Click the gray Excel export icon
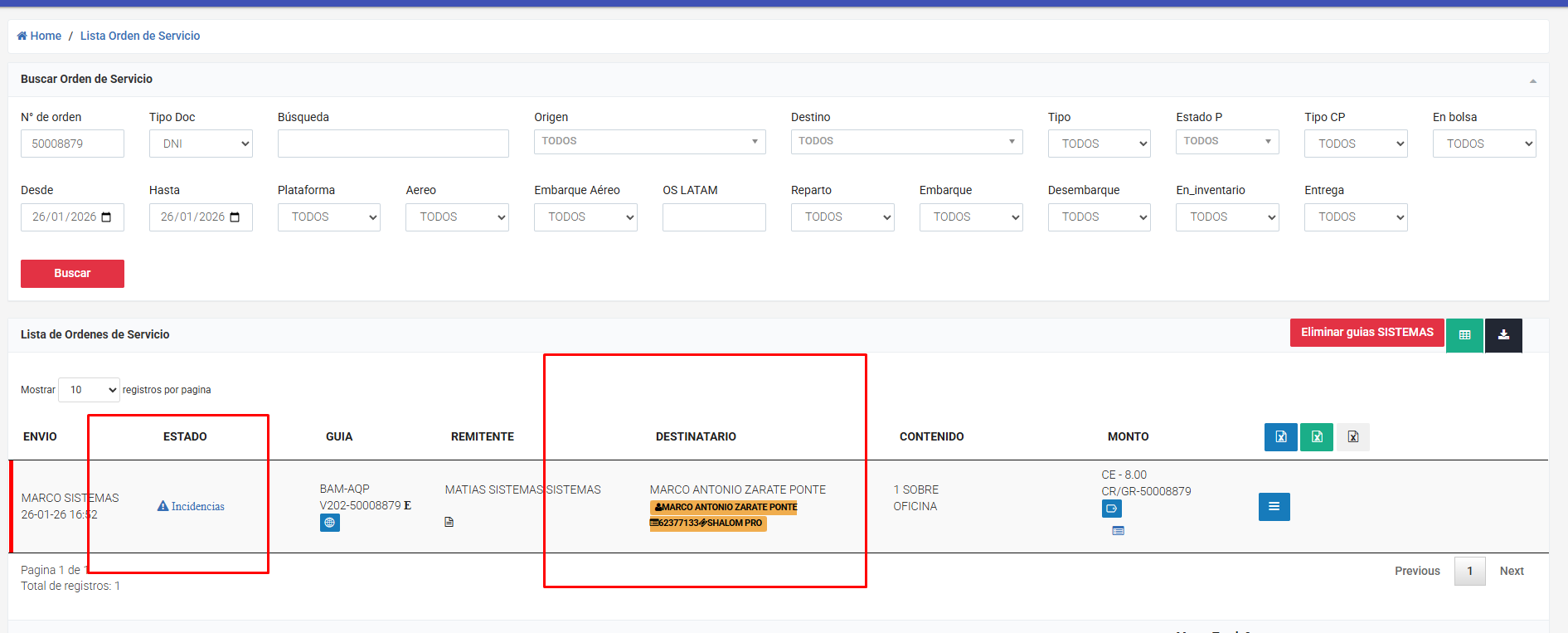Image resolution: width=1568 pixels, height=633 pixels. [1352, 437]
